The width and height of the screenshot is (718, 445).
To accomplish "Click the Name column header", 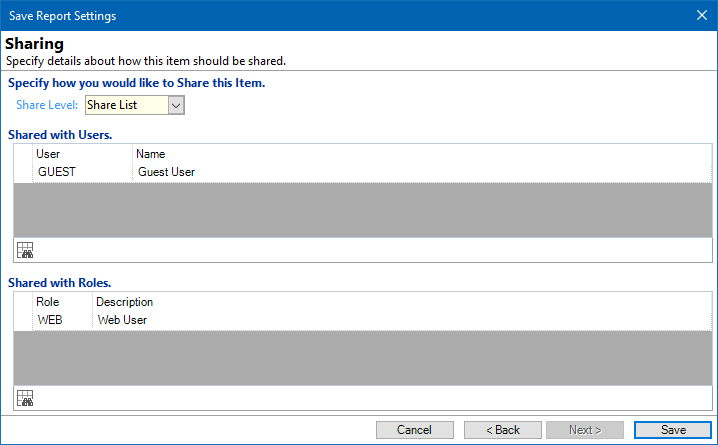I will click(x=422, y=154).
